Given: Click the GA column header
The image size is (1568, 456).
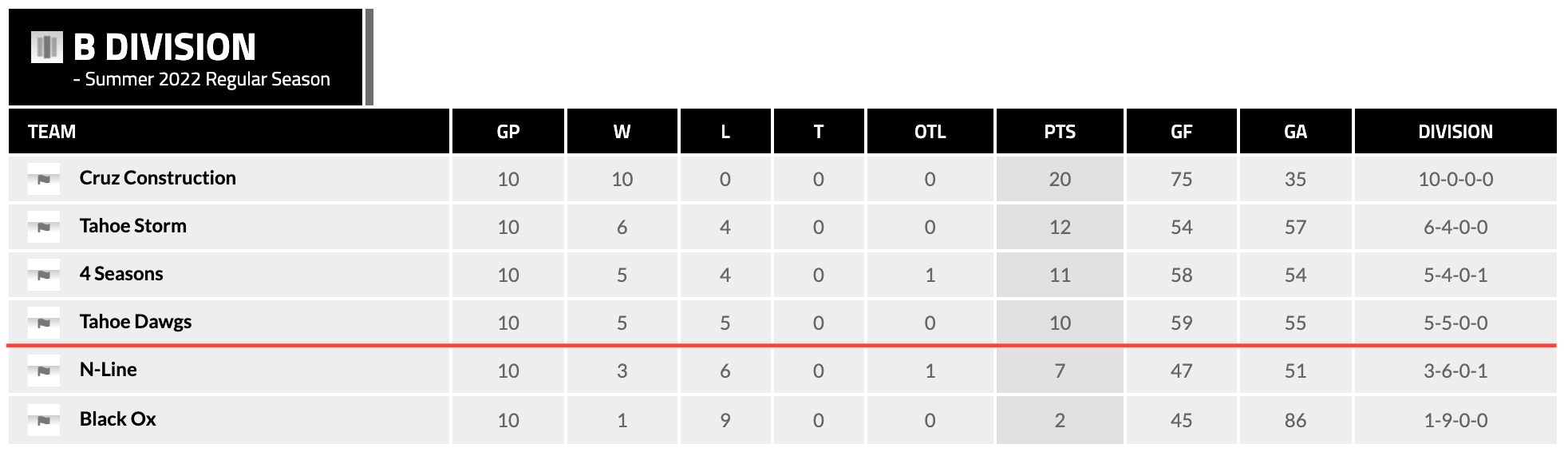Looking at the screenshot, I should point(1295,132).
